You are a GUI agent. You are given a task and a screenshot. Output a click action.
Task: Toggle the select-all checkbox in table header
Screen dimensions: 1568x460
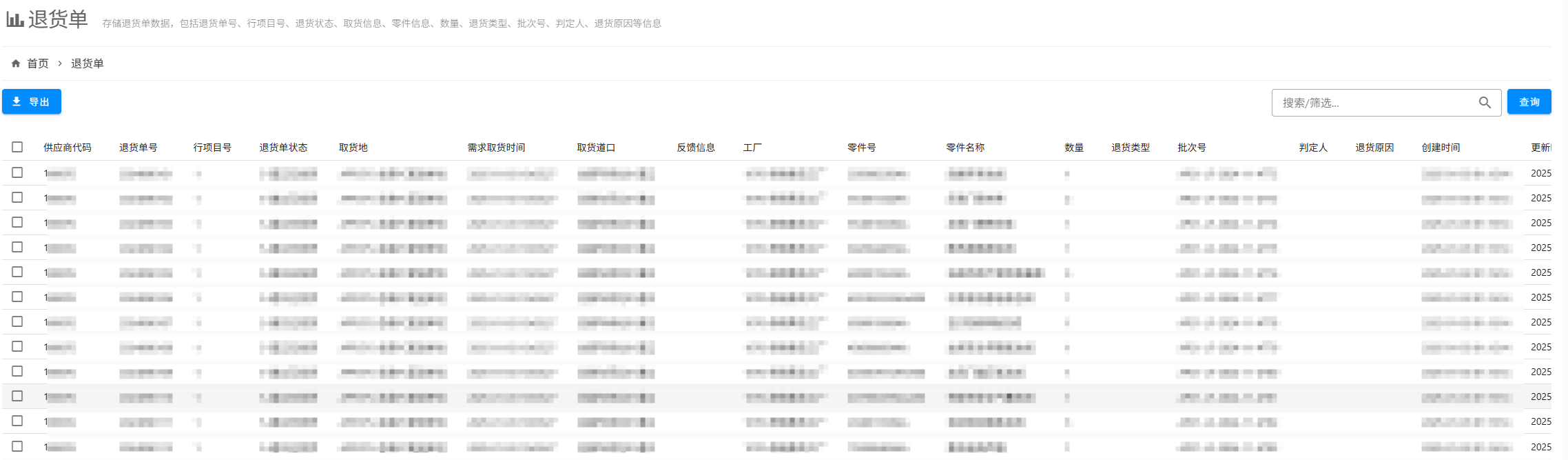point(17,147)
